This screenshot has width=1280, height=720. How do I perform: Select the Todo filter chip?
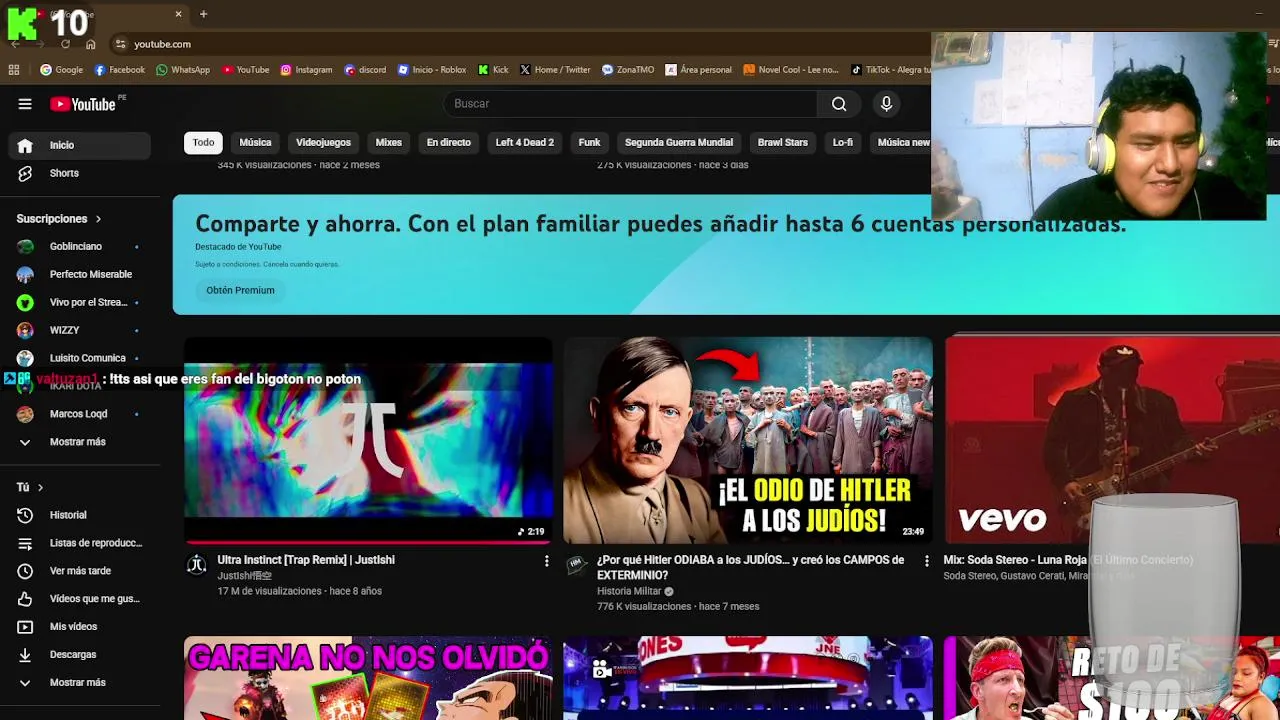point(203,143)
